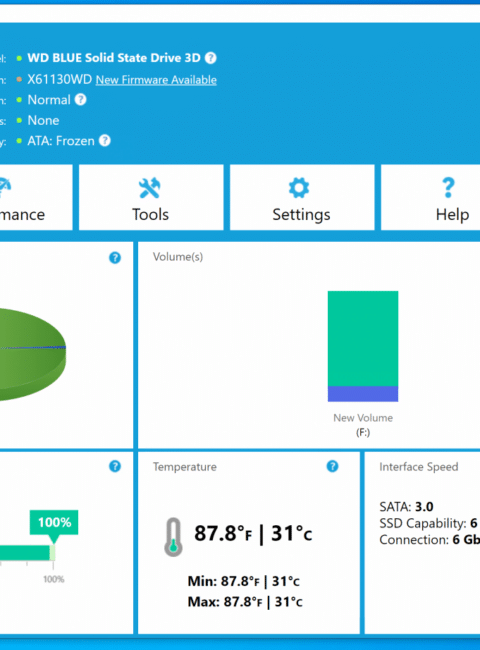480x650 pixels.
Task: Click the None status text
Action: [44, 121]
